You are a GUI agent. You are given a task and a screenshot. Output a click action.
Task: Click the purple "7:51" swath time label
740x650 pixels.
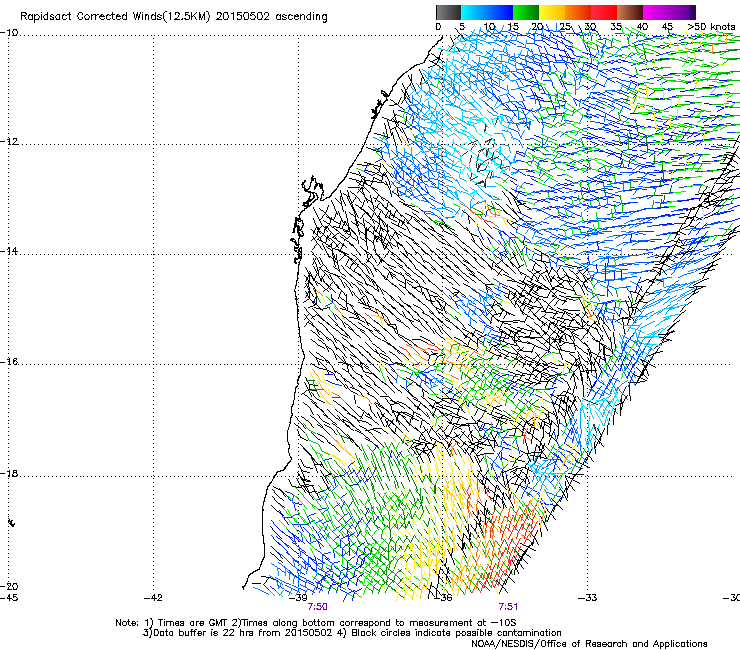point(508,607)
